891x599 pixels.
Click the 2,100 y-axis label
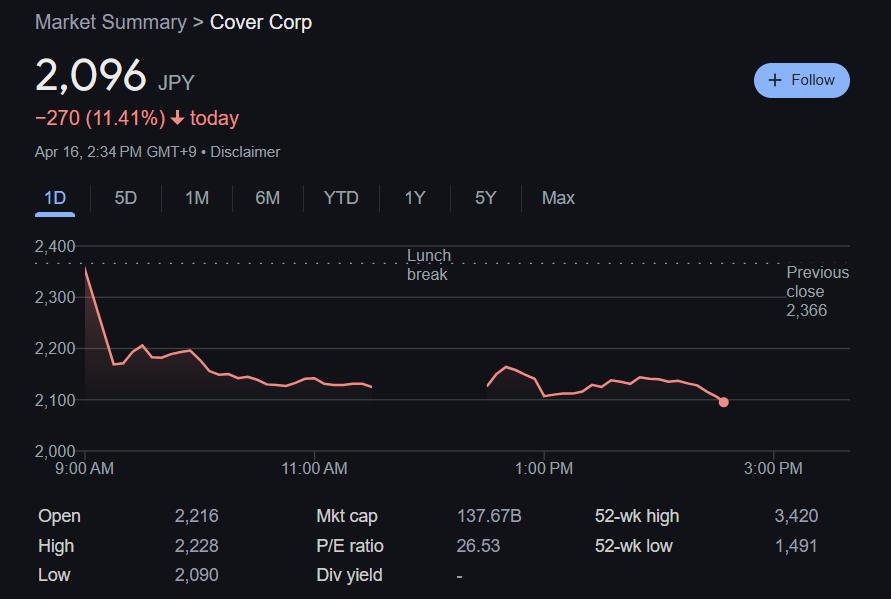coord(55,400)
